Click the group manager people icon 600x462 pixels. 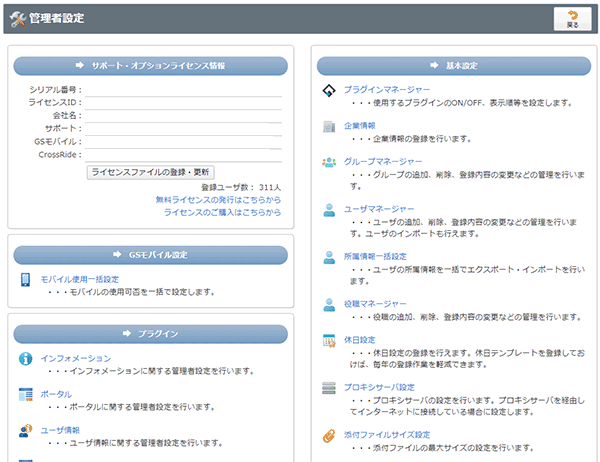click(329, 163)
